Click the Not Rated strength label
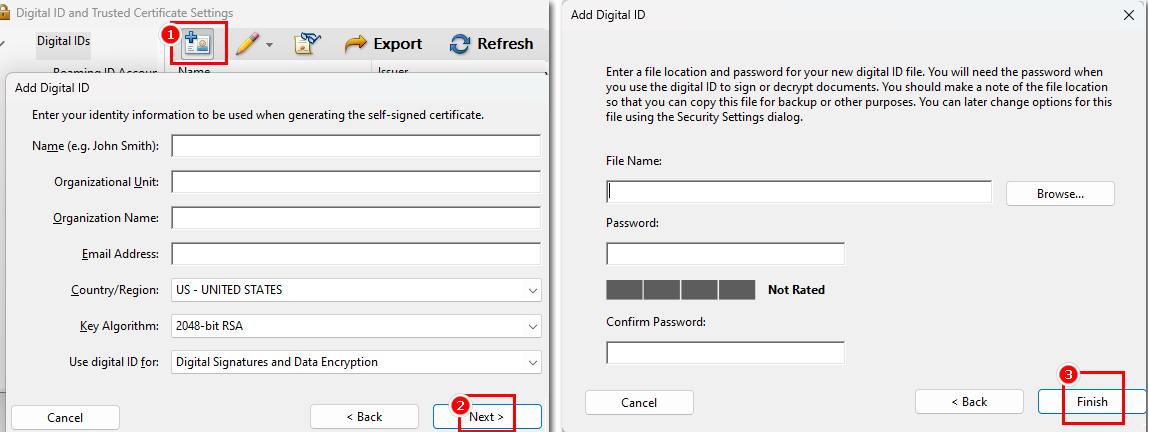1149x432 pixels. pos(797,290)
